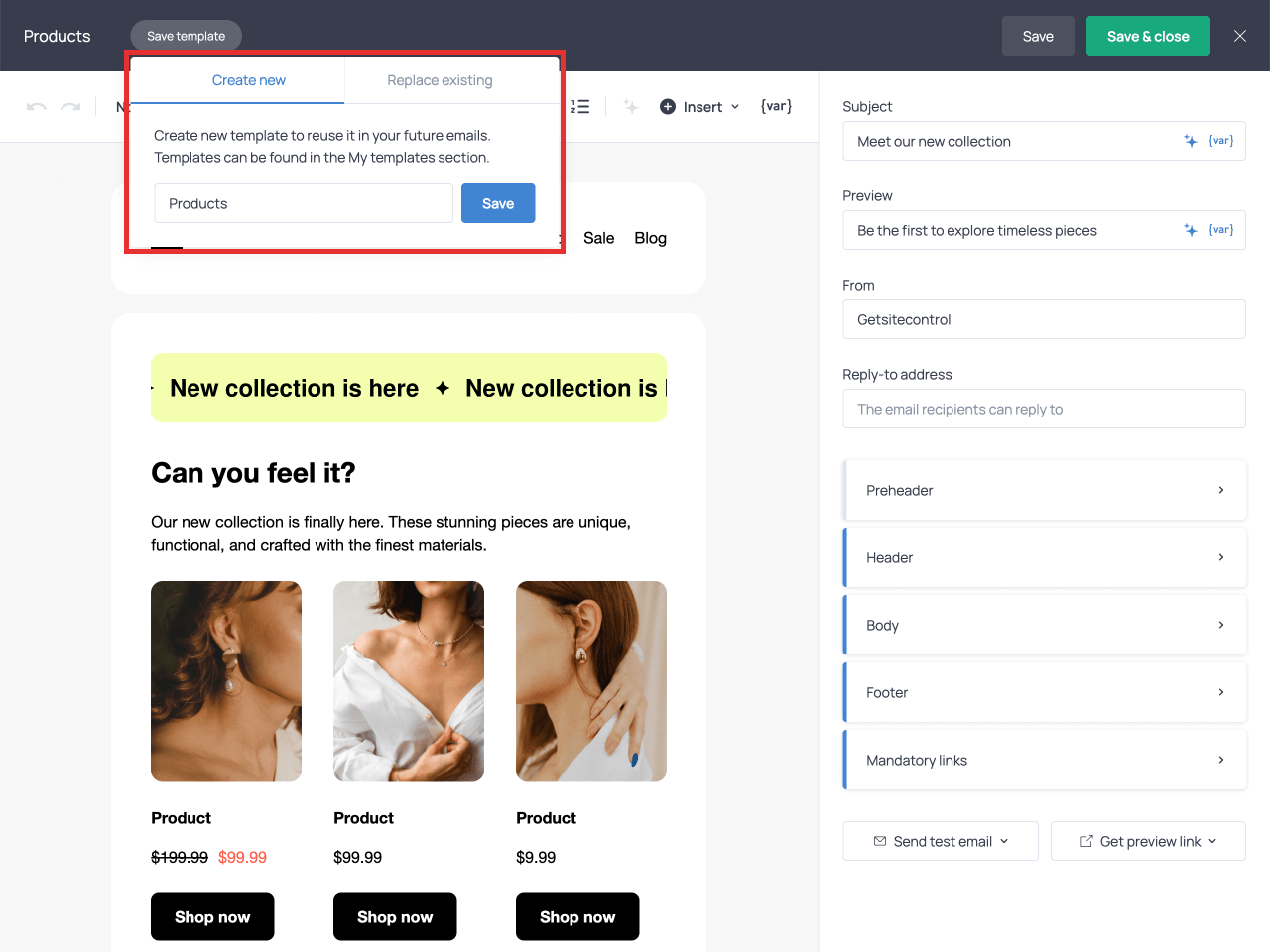Click the blue Save button in template popup
The width and height of the screenshot is (1270, 952).
pos(498,203)
